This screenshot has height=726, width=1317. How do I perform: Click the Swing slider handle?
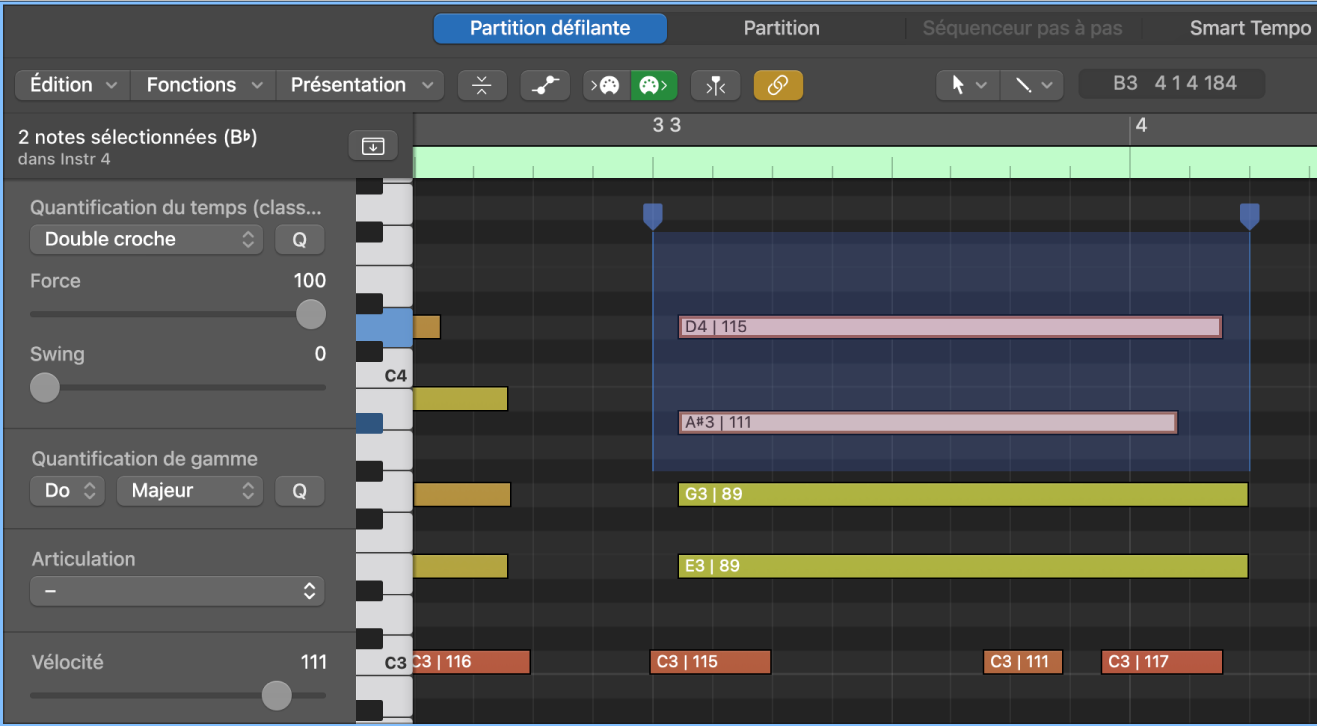click(45, 387)
